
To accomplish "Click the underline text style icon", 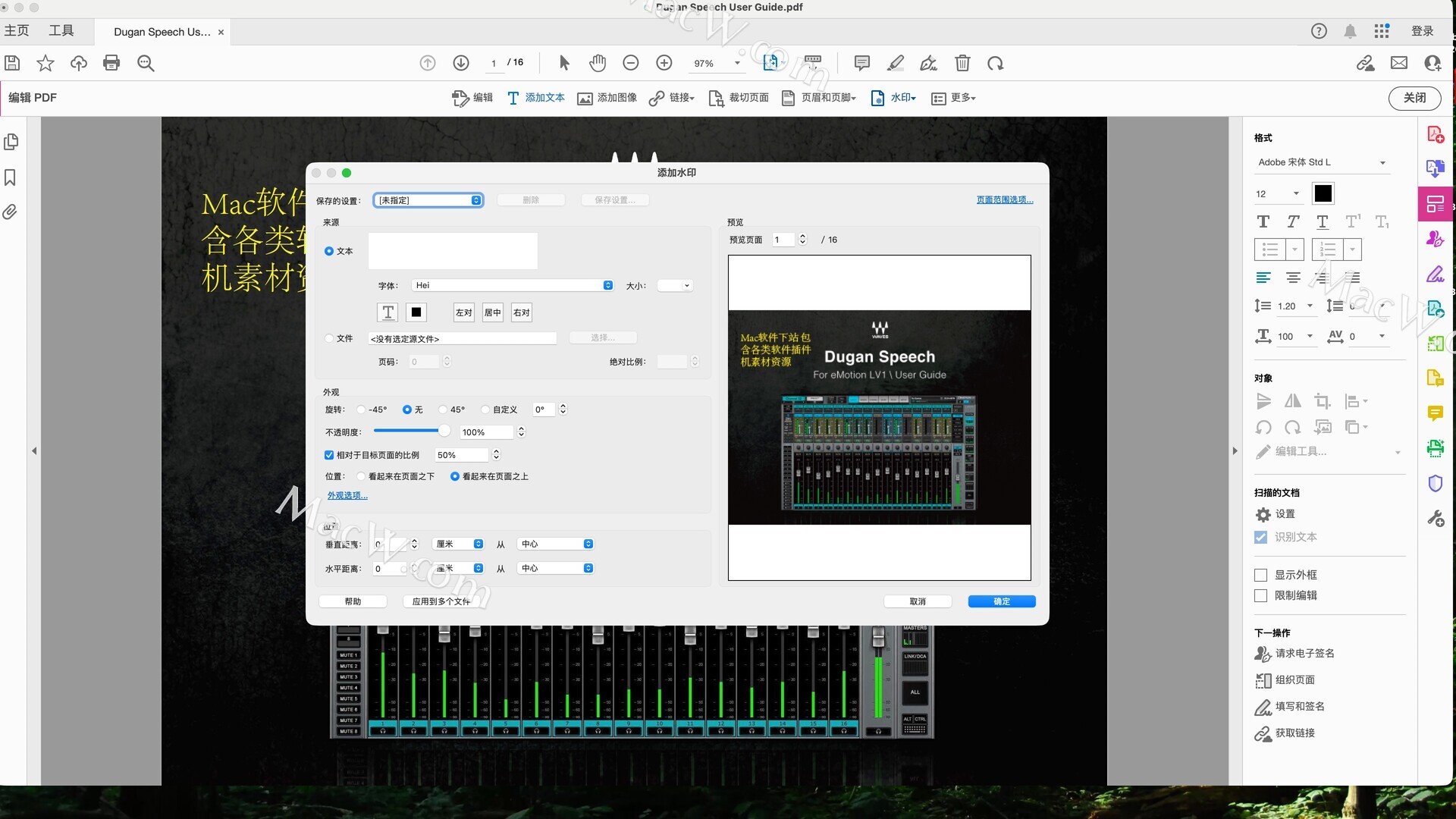I will [x=1322, y=221].
